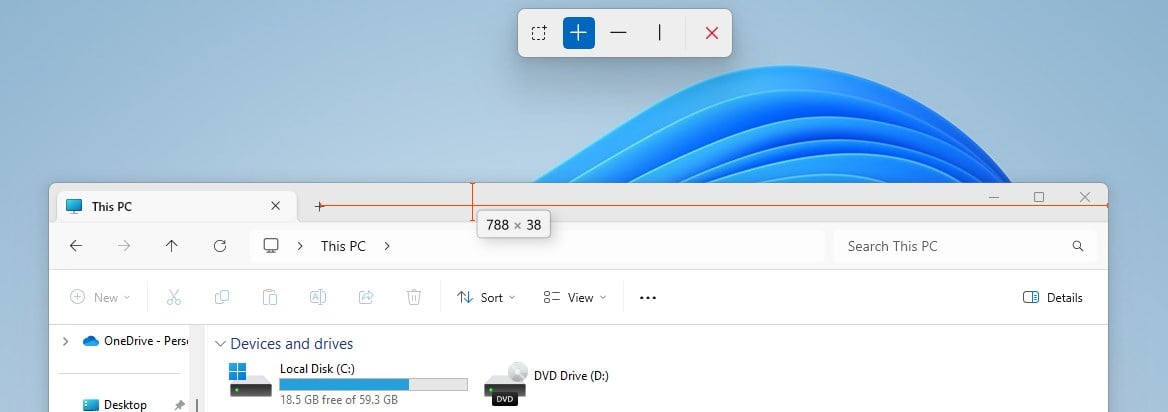
Task: Refresh the This PC view
Action: [x=220, y=246]
